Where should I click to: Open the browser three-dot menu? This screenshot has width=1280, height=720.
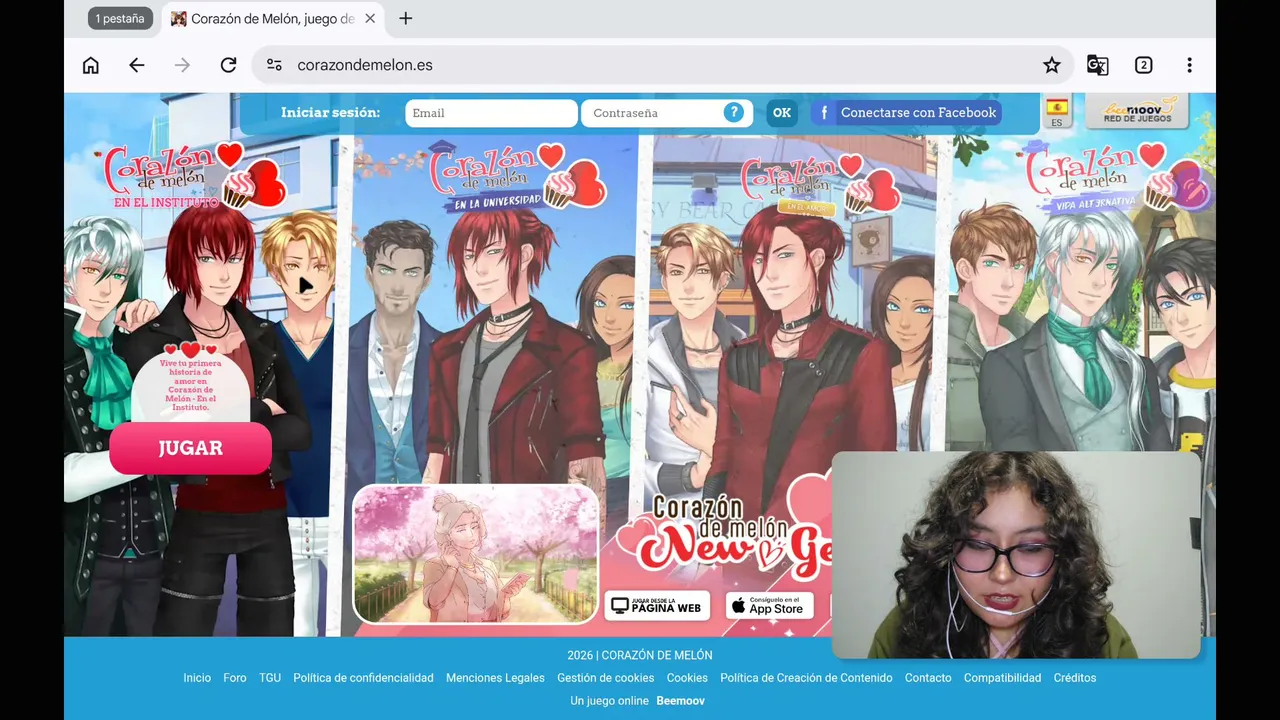tap(1189, 65)
